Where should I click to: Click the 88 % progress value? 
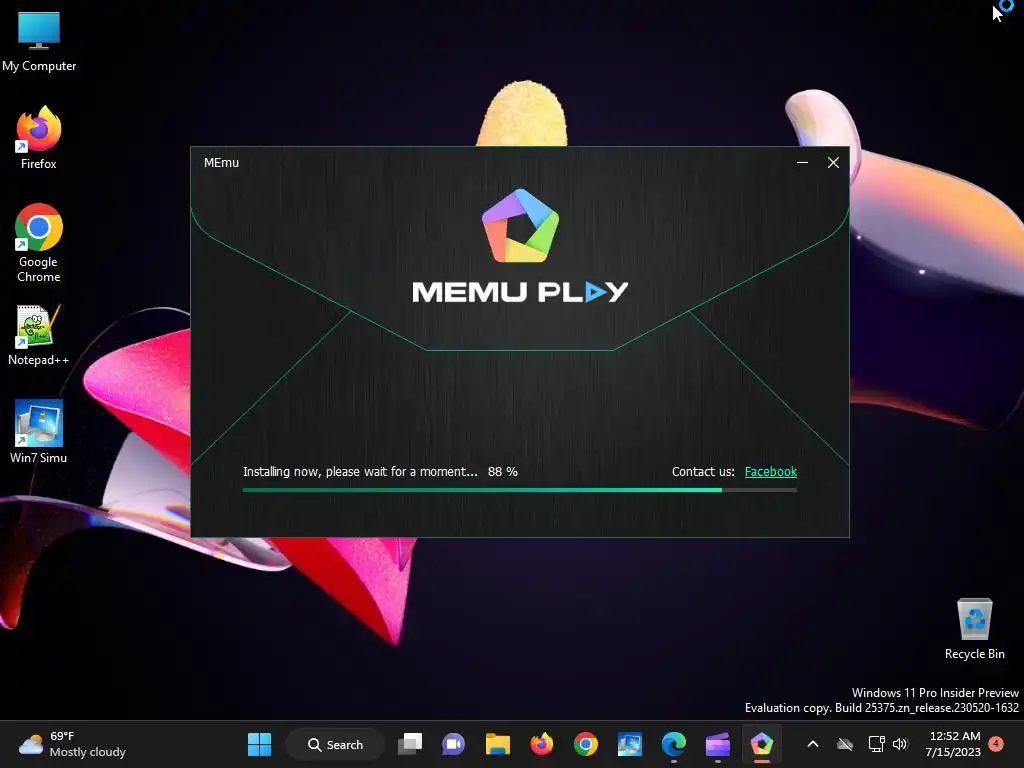pyautogui.click(x=503, y=472)
